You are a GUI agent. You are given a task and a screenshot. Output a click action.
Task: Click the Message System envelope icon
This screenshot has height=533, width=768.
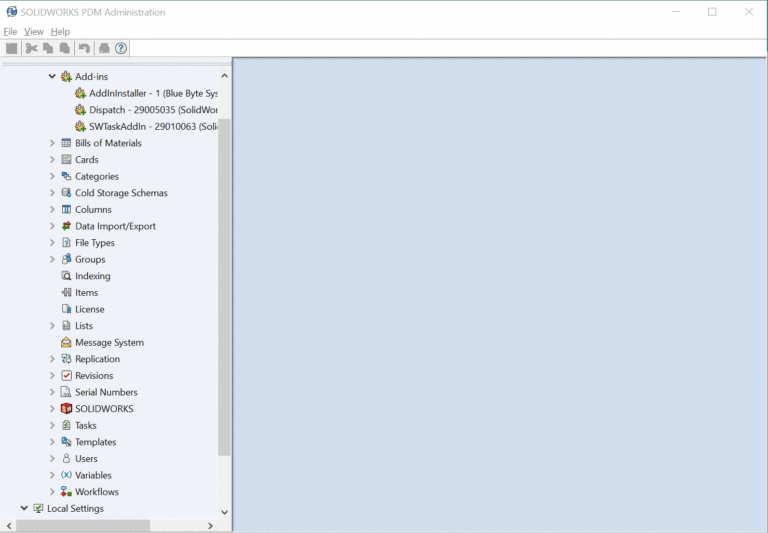(66, 342)
